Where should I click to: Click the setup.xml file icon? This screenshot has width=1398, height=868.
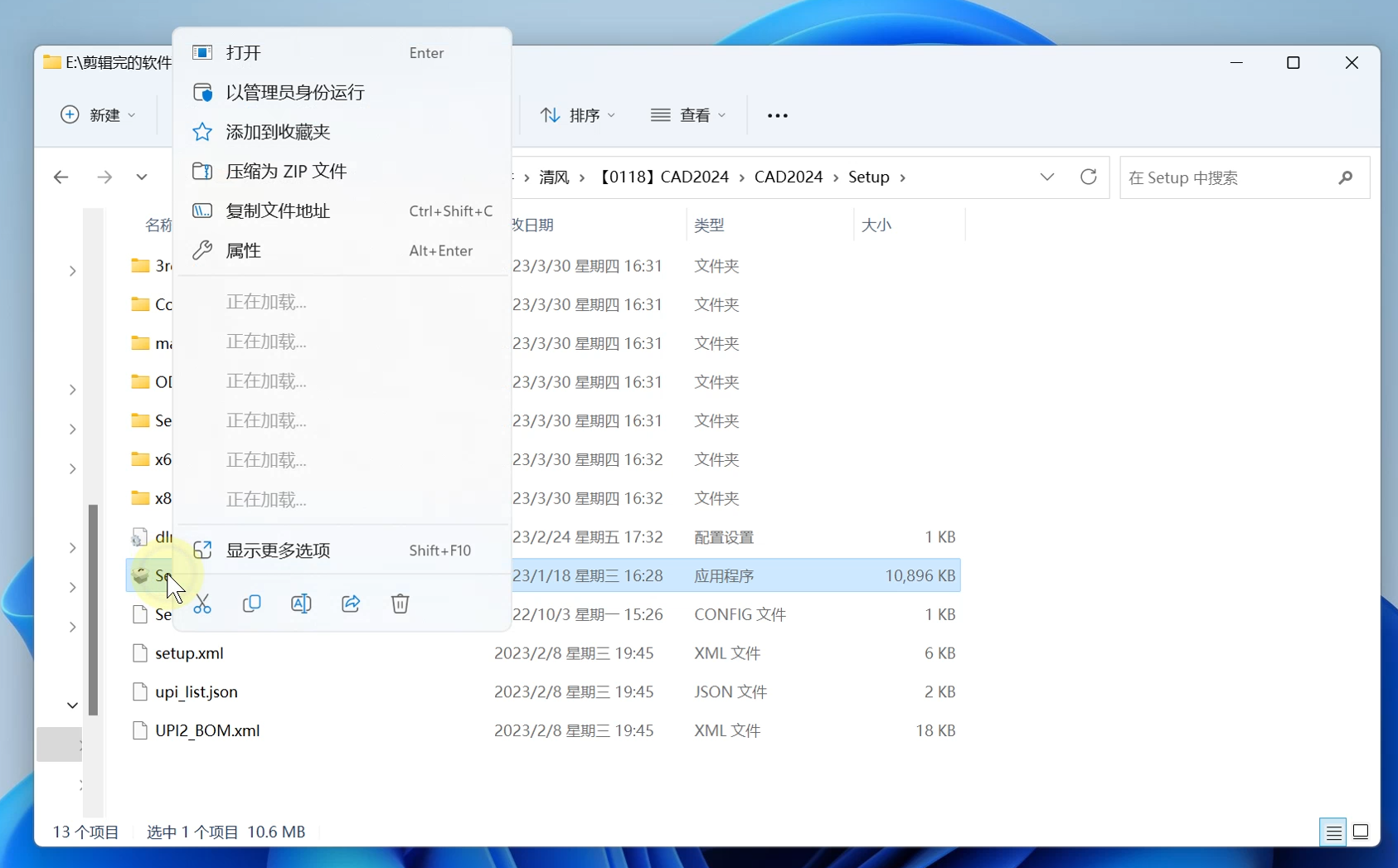click(x=140, y=653)
